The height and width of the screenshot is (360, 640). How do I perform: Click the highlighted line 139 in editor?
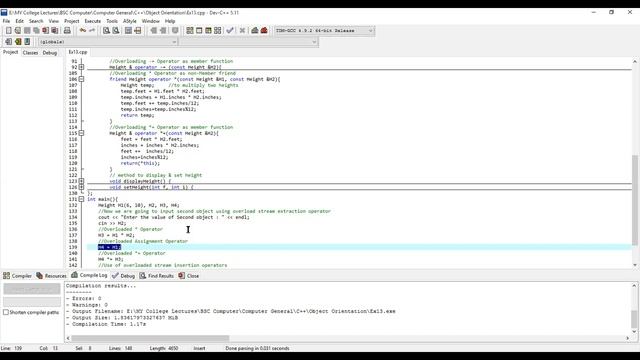click(x=359, y=247)
